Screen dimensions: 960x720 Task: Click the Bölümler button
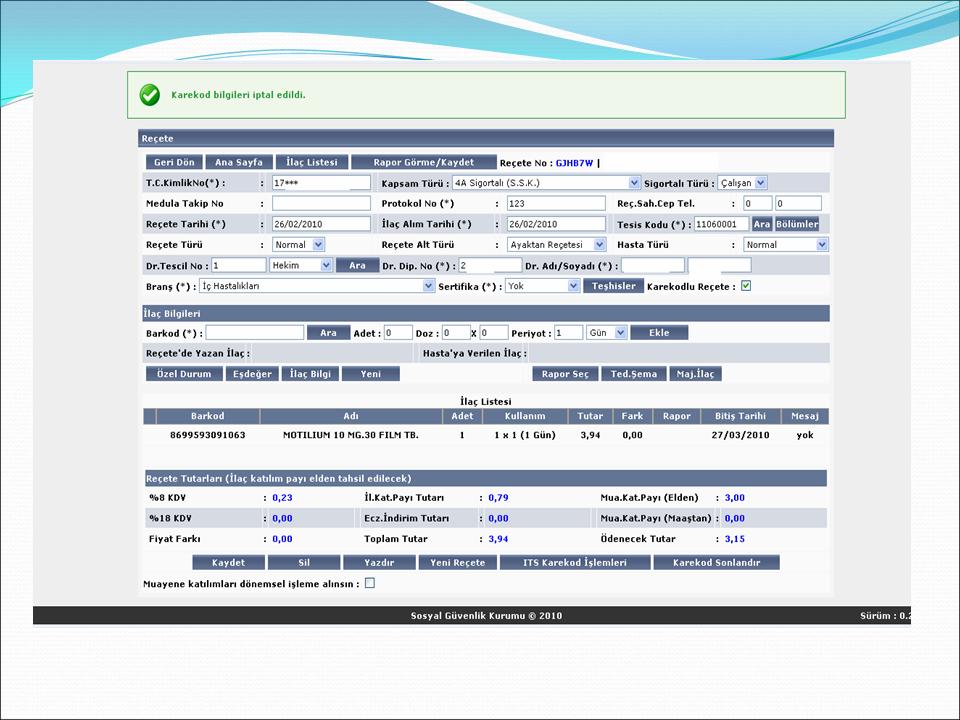(x=797, y=224)
